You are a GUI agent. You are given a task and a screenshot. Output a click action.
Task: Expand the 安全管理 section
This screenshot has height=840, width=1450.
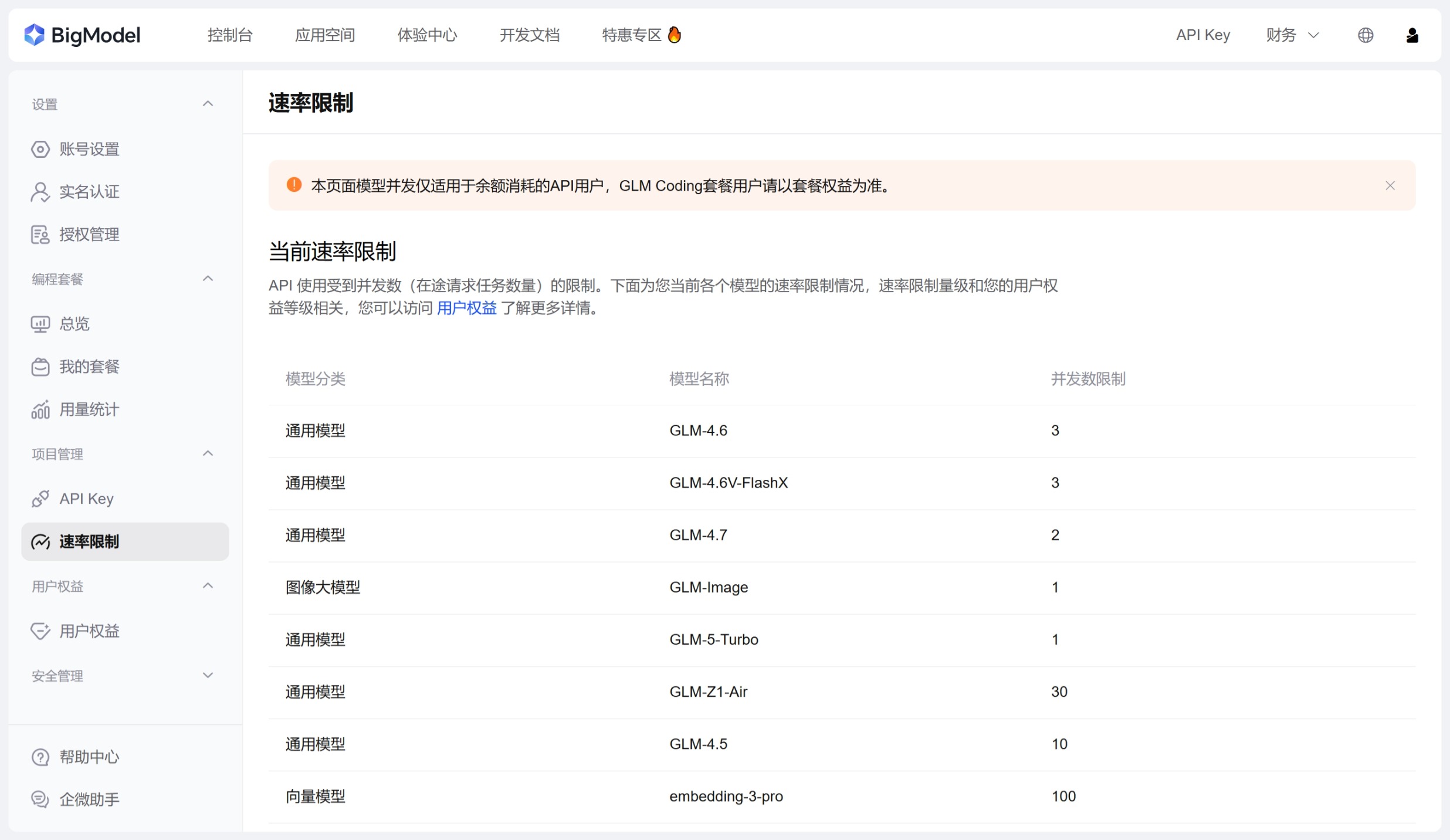pyautogui.click(x=207, y=675)
